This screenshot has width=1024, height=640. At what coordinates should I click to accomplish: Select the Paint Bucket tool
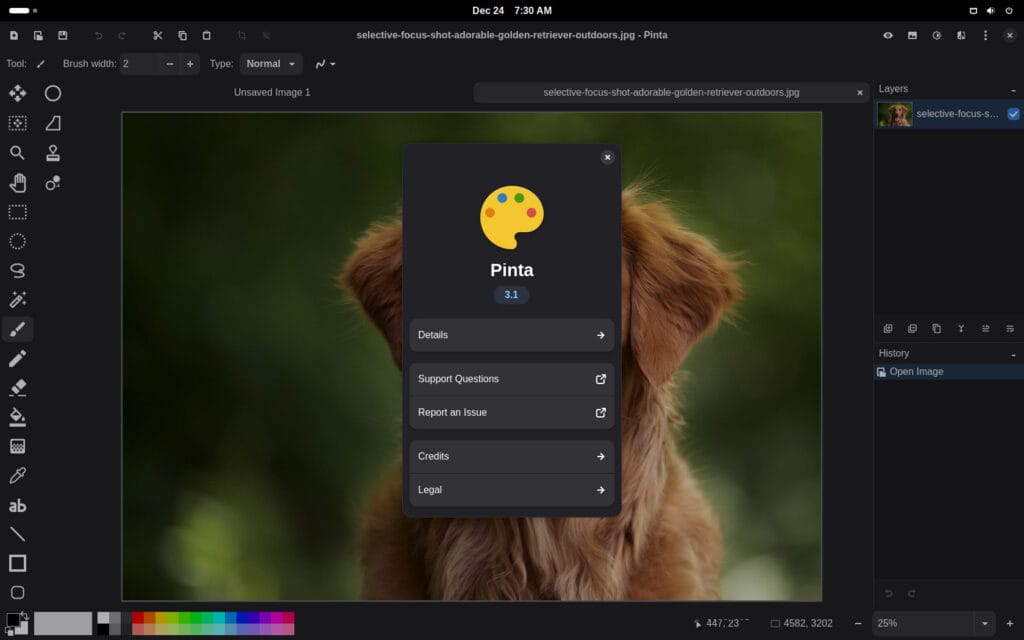18,417
